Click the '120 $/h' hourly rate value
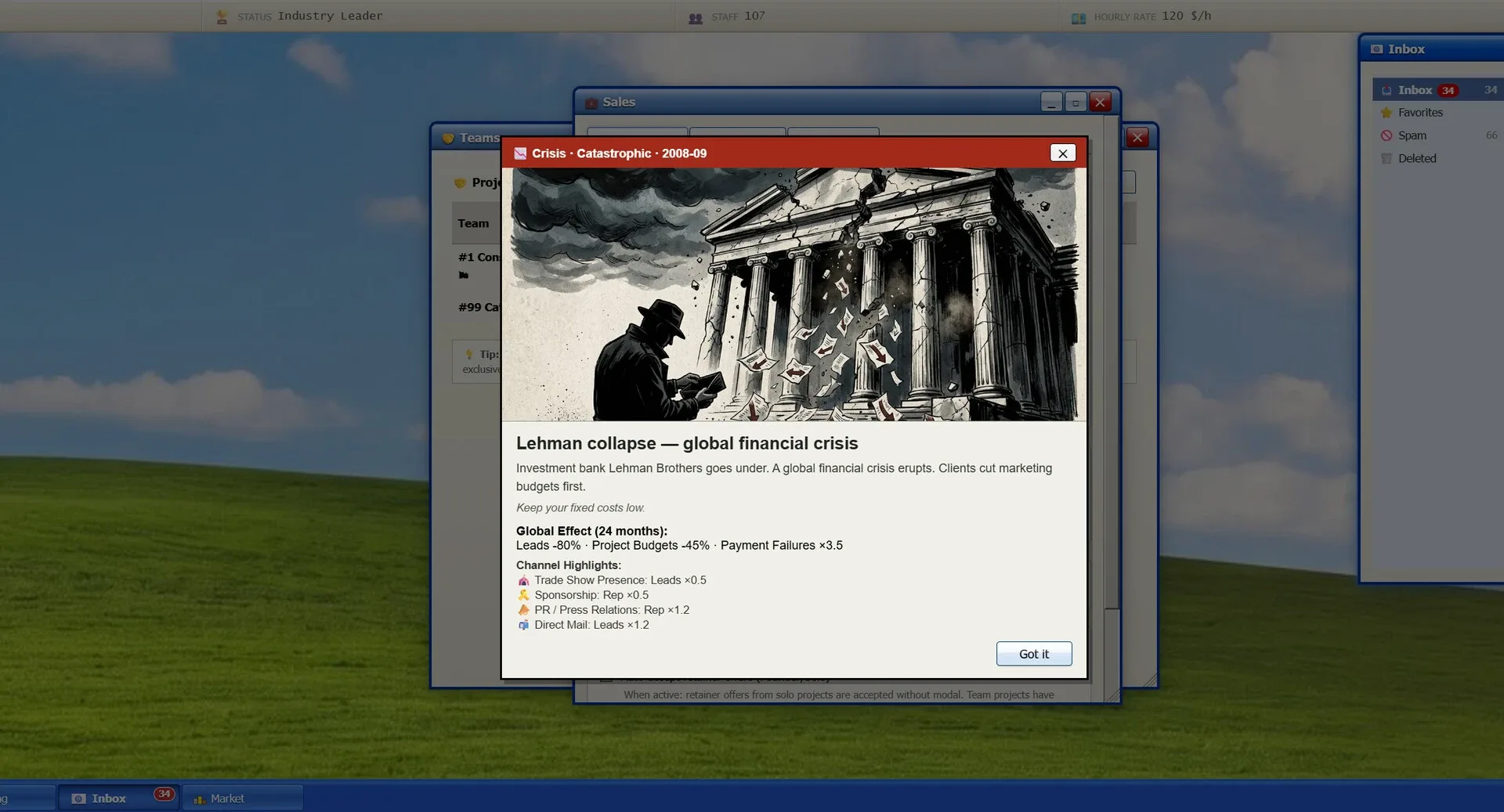1504x812 pixels. 1186,16
